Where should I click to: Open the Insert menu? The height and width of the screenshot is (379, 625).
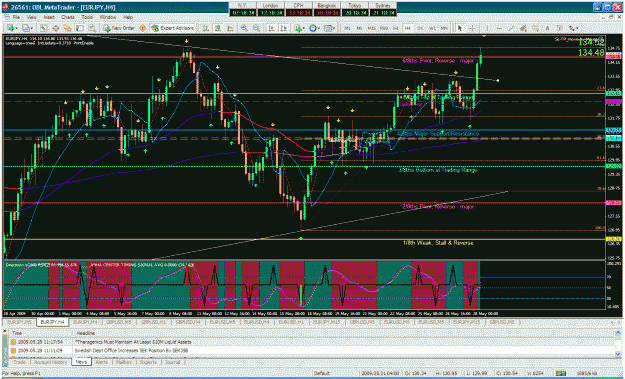pos(49,18)
